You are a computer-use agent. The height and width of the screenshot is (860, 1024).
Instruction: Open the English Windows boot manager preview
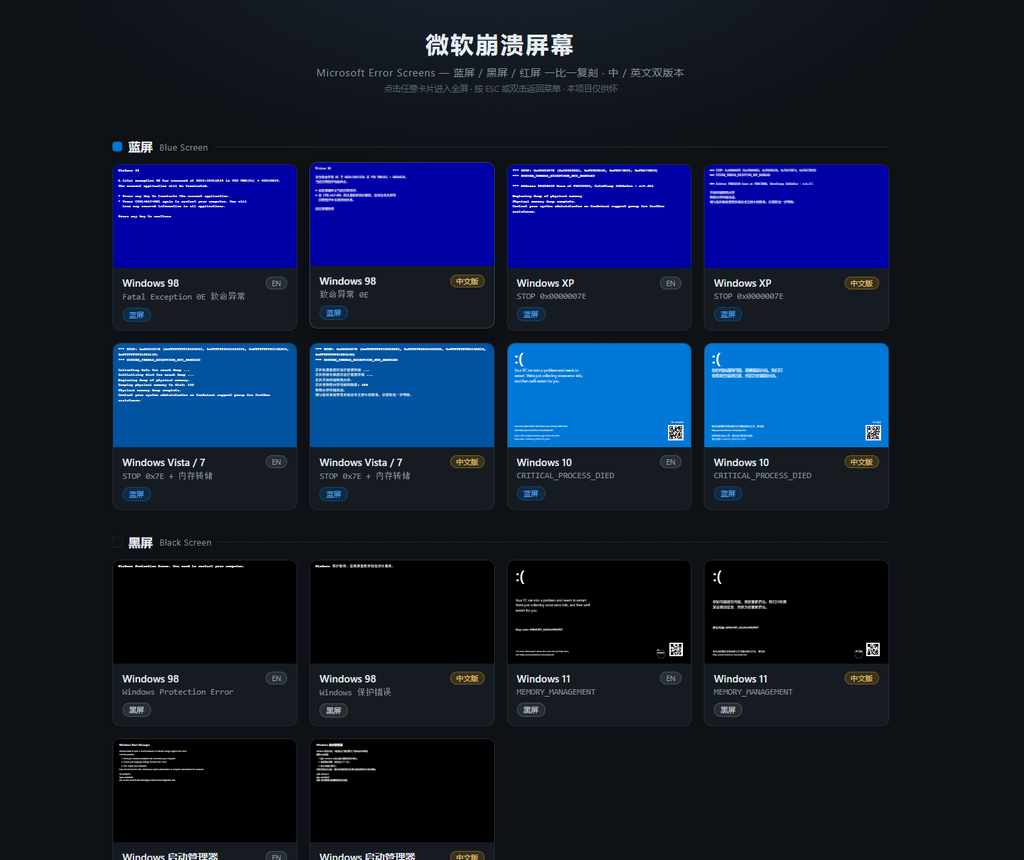[x=204, y=791]
